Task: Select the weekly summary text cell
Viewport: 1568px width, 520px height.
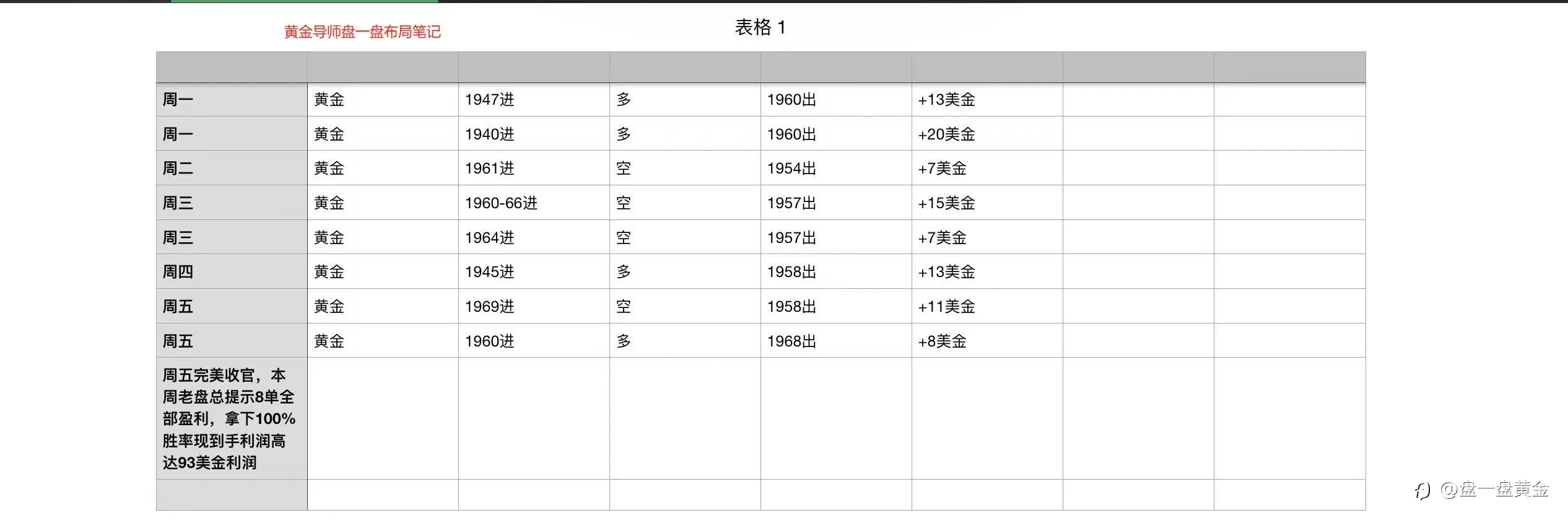Action: (x=232, y=418)
